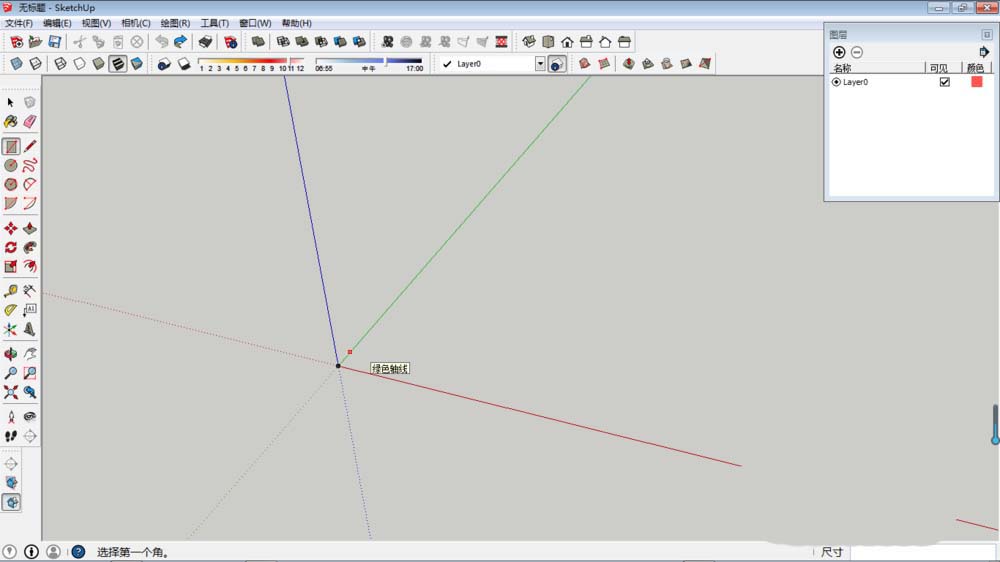Select the arrow Select tool
The image size is (1000, 562).
pyautogui.click(x=11, y=102)
